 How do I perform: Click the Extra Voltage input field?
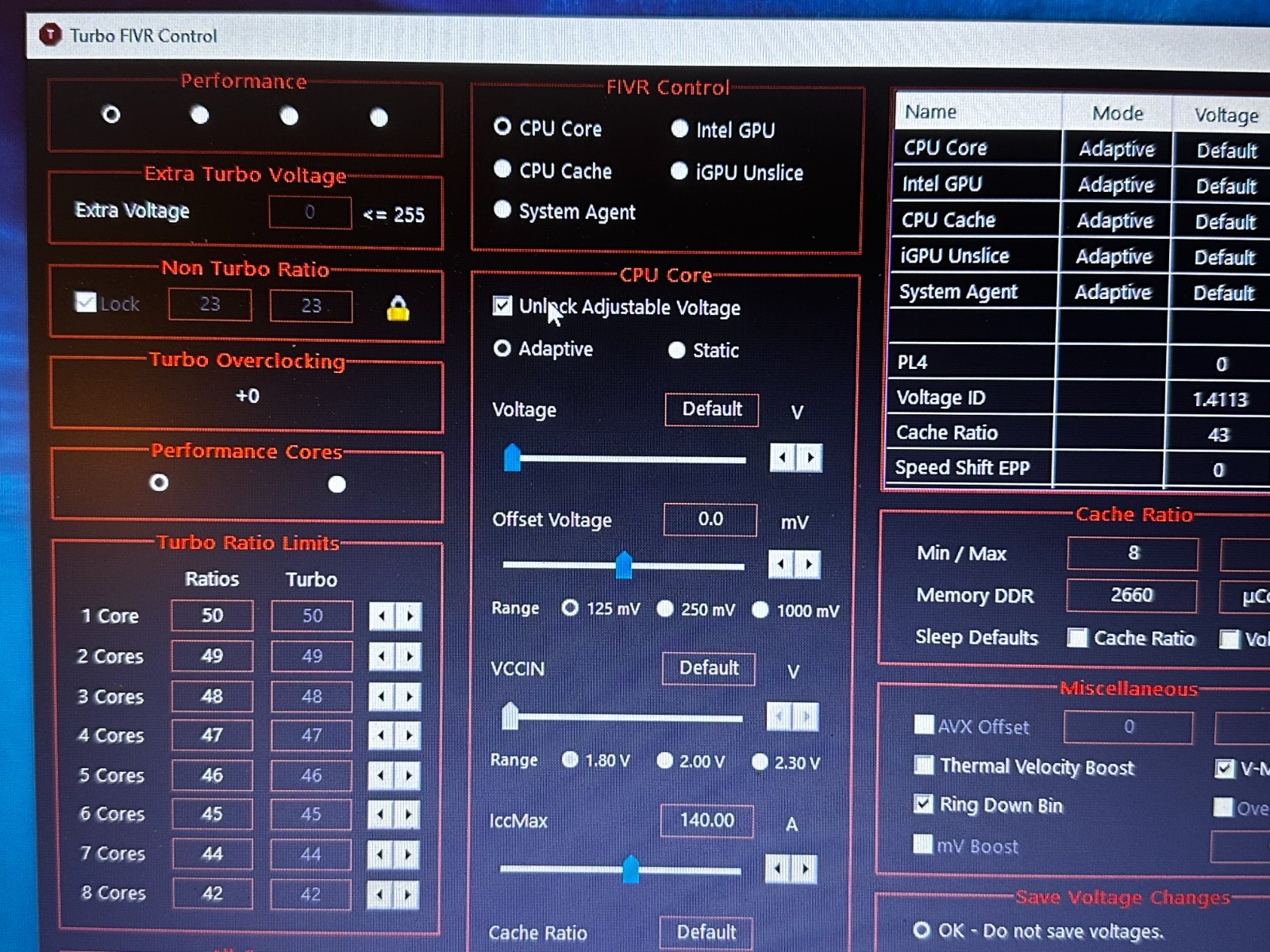point(310,212)
